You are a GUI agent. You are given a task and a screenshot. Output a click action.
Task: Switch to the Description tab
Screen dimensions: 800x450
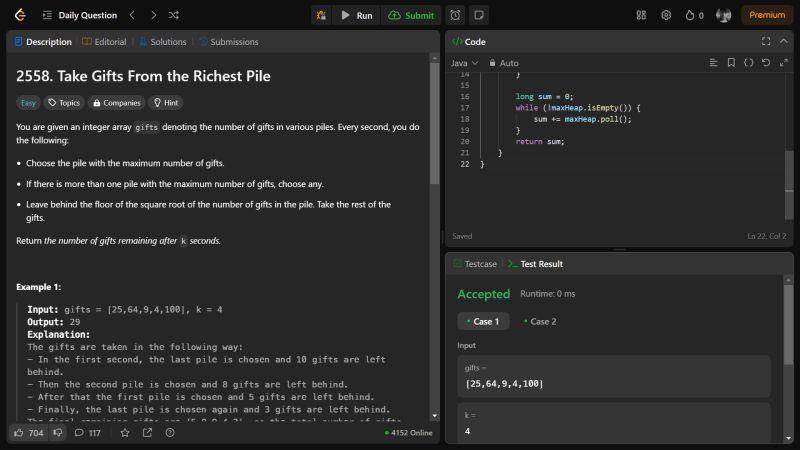pos(43,42)
